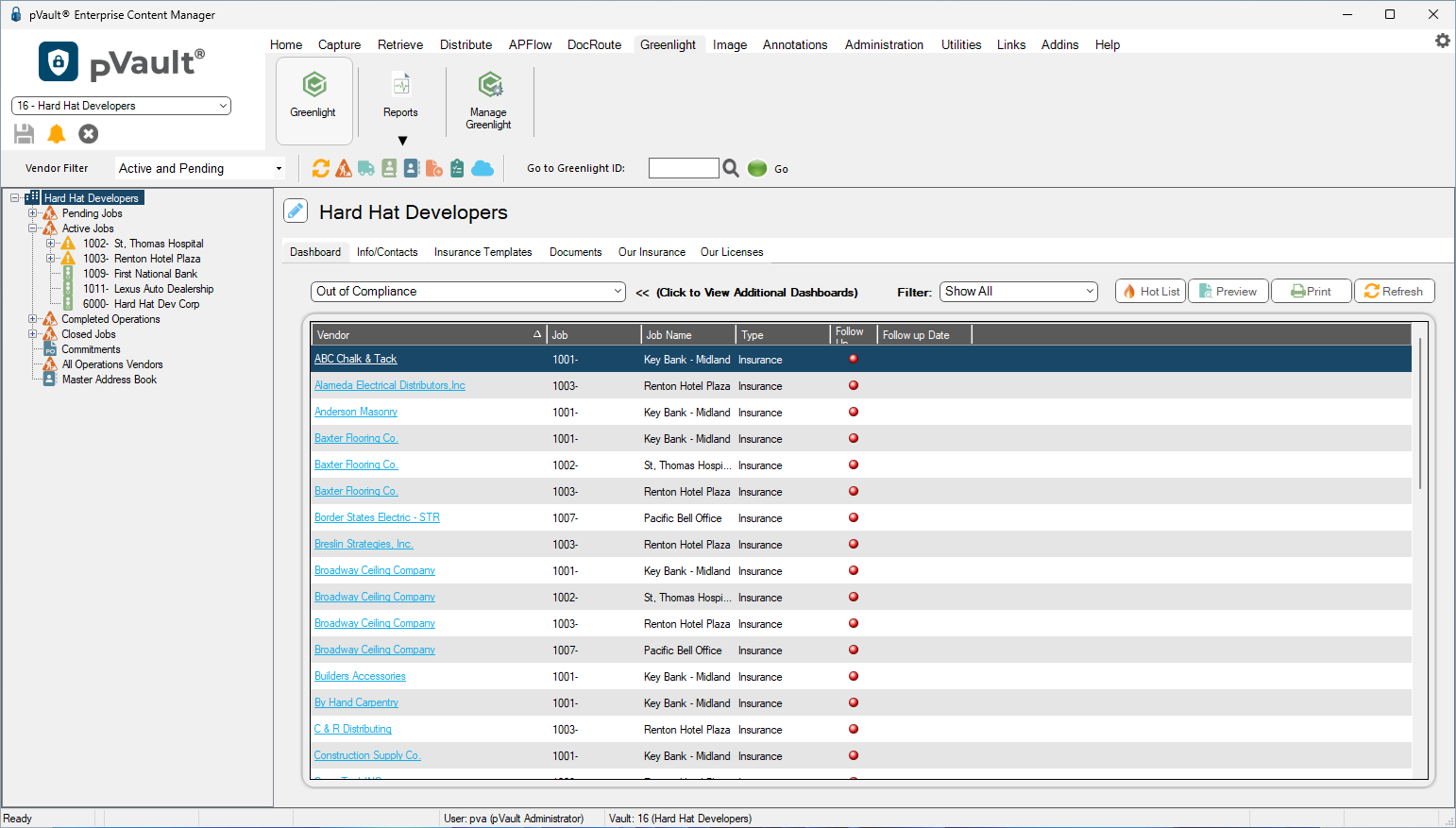Click the orange add-document toolbar icon

(434, 168)
